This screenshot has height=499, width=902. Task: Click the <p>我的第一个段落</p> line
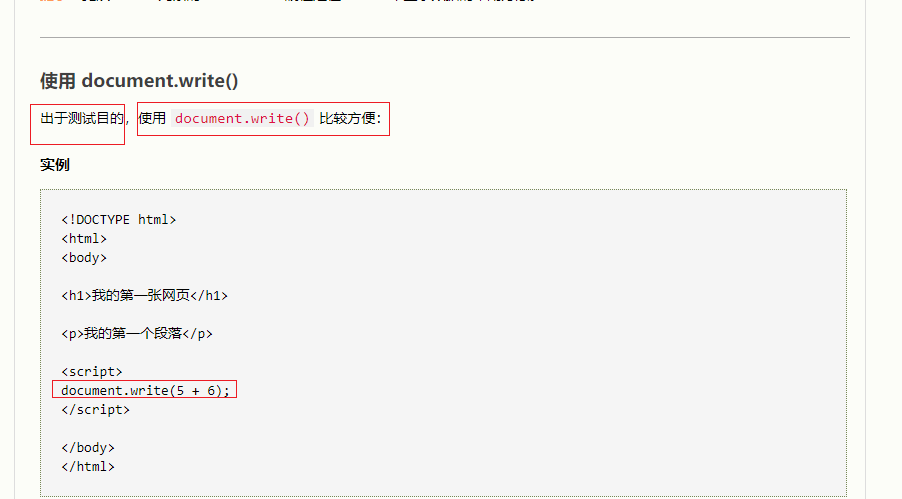point(137,334)
